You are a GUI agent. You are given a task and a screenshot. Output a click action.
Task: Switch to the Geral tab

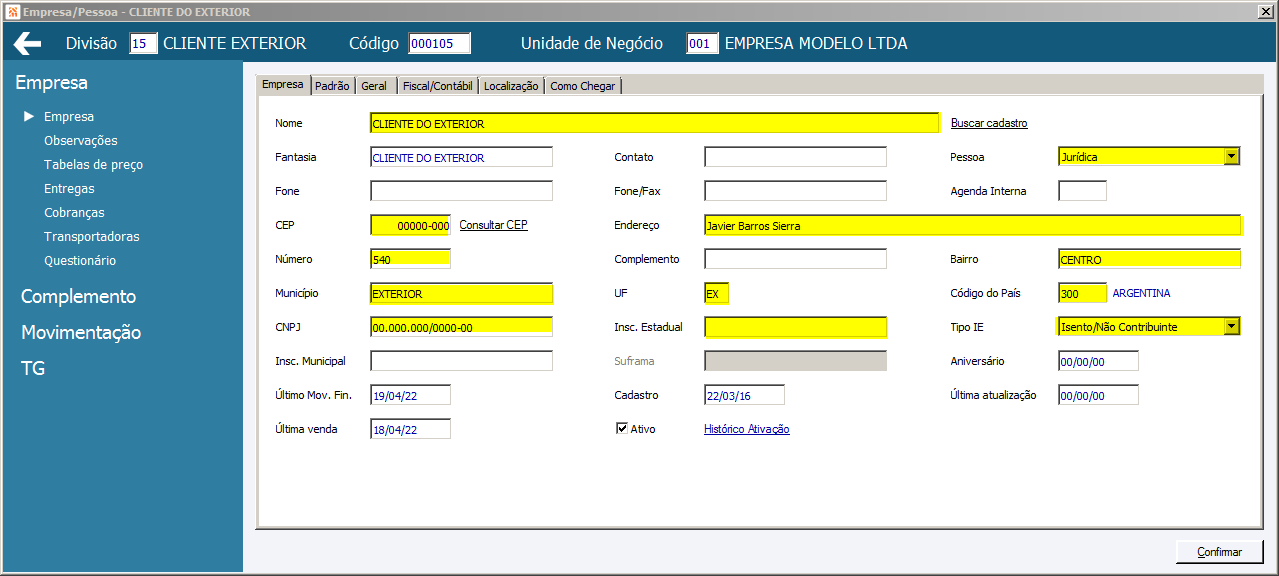[374, 86]
